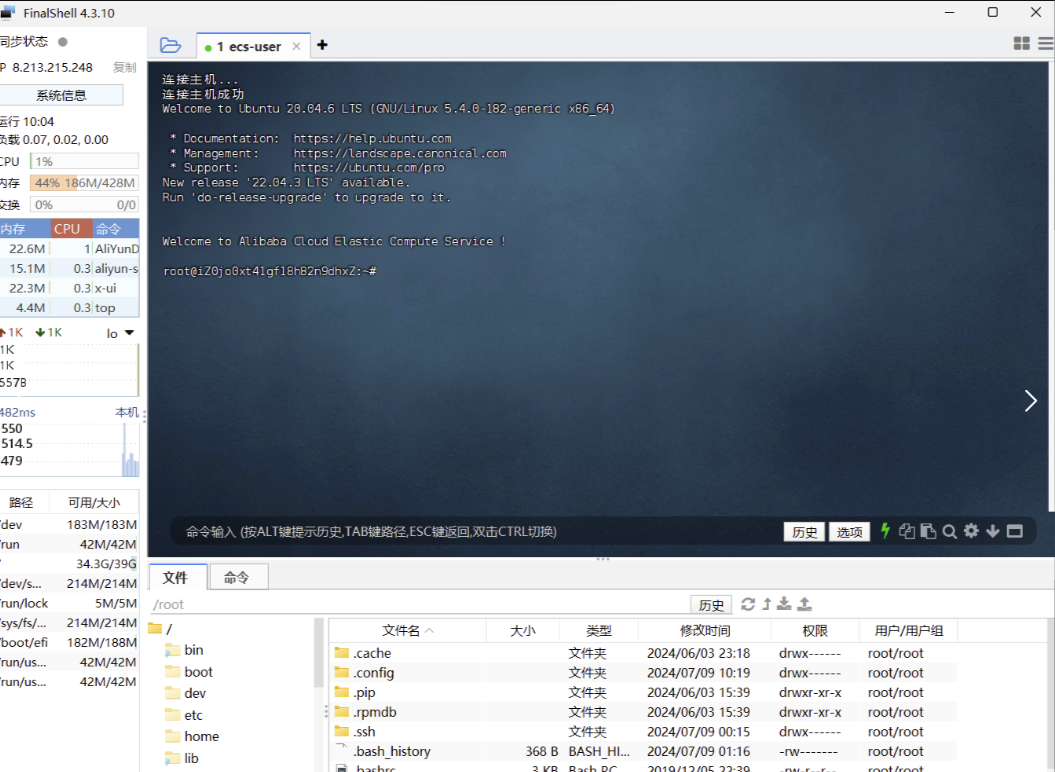Screen dimensions: 1055x772
Task: Open the 选项 button in the command bar
Action: point(849,532)
